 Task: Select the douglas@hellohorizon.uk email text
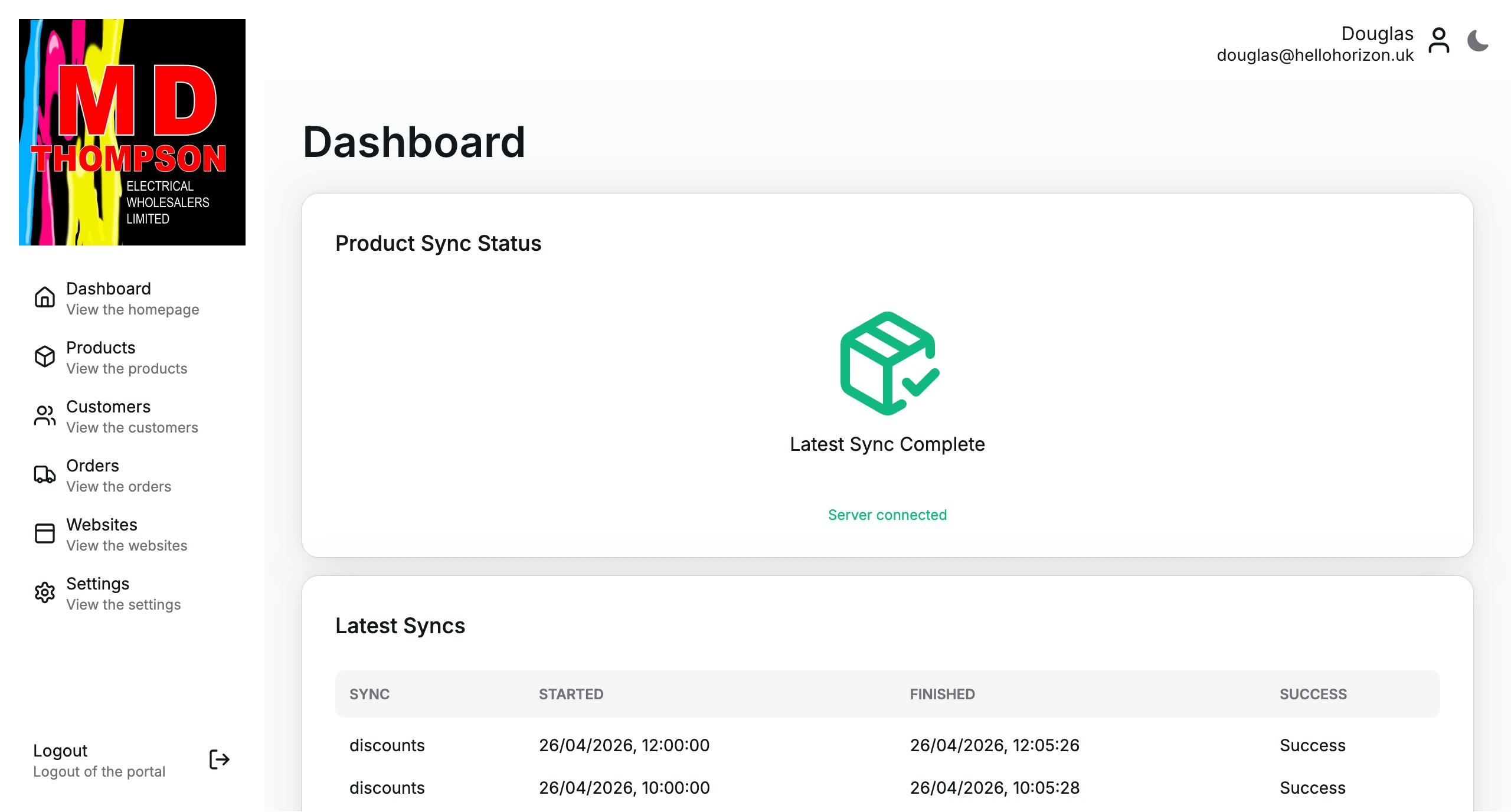[x=1315, y=55]
